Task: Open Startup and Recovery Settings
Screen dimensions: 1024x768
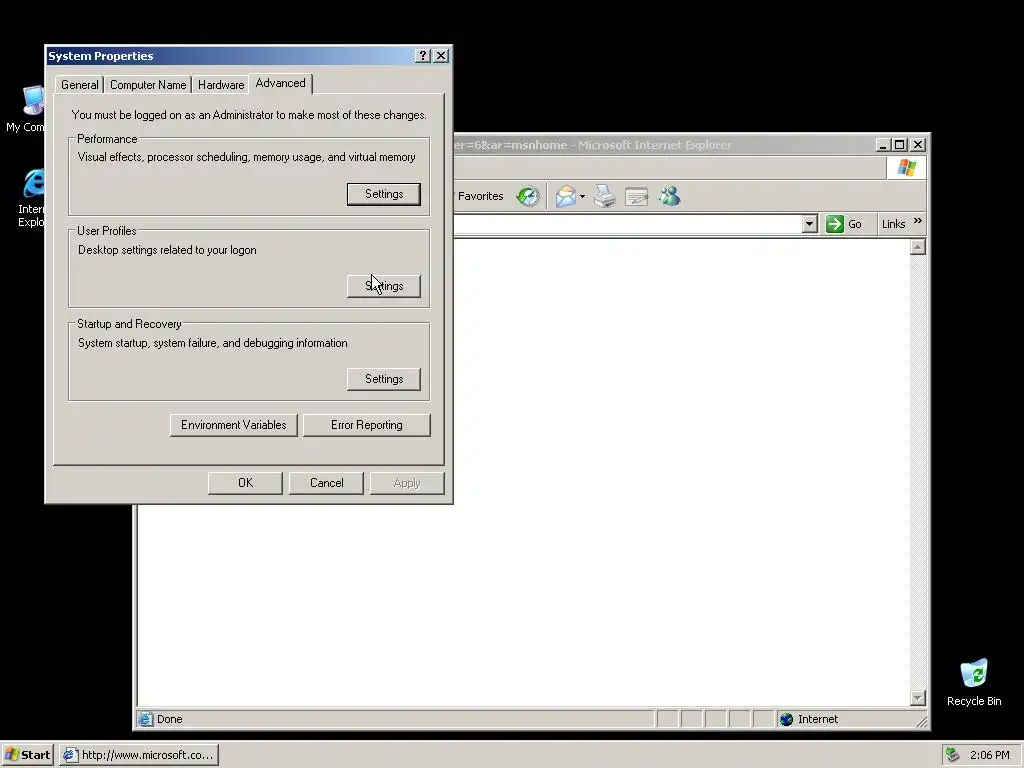Action: pos(384,379)
